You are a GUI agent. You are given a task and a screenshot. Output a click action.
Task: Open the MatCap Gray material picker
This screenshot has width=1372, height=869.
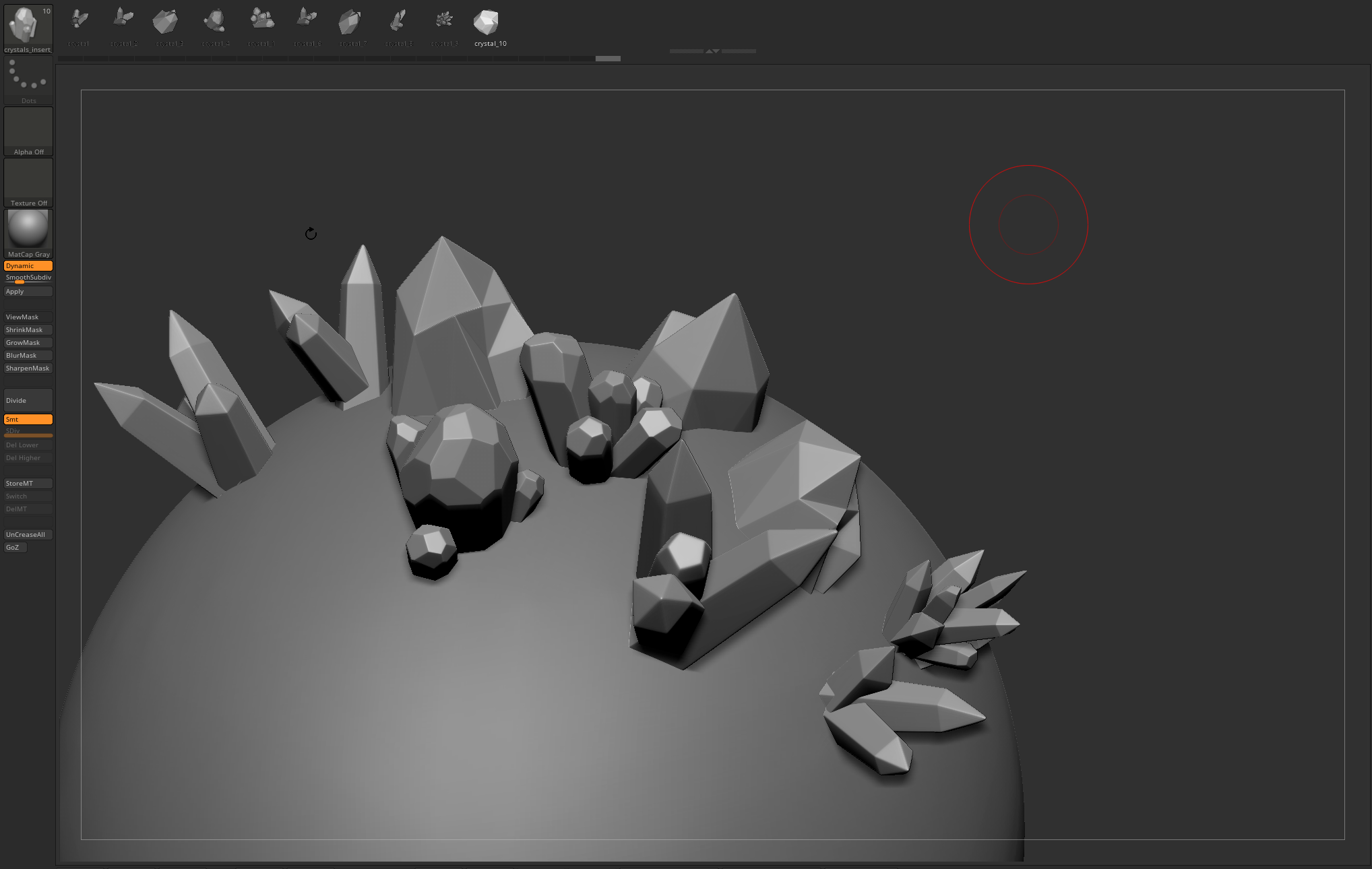(x=28, y=233)
